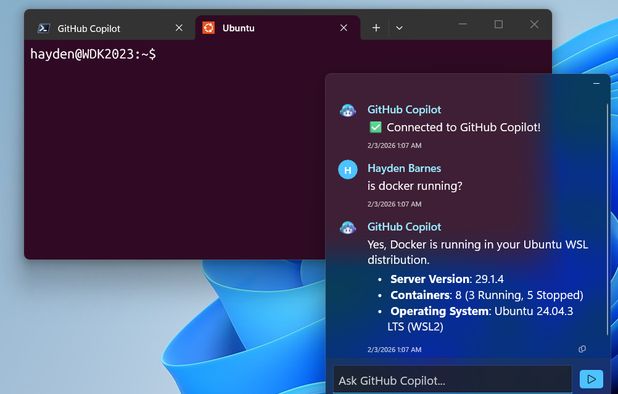Viewport: 618px width, 394px height.
Task: Minimize the Copilot chat panel
Action: click(x=596, y=84)
